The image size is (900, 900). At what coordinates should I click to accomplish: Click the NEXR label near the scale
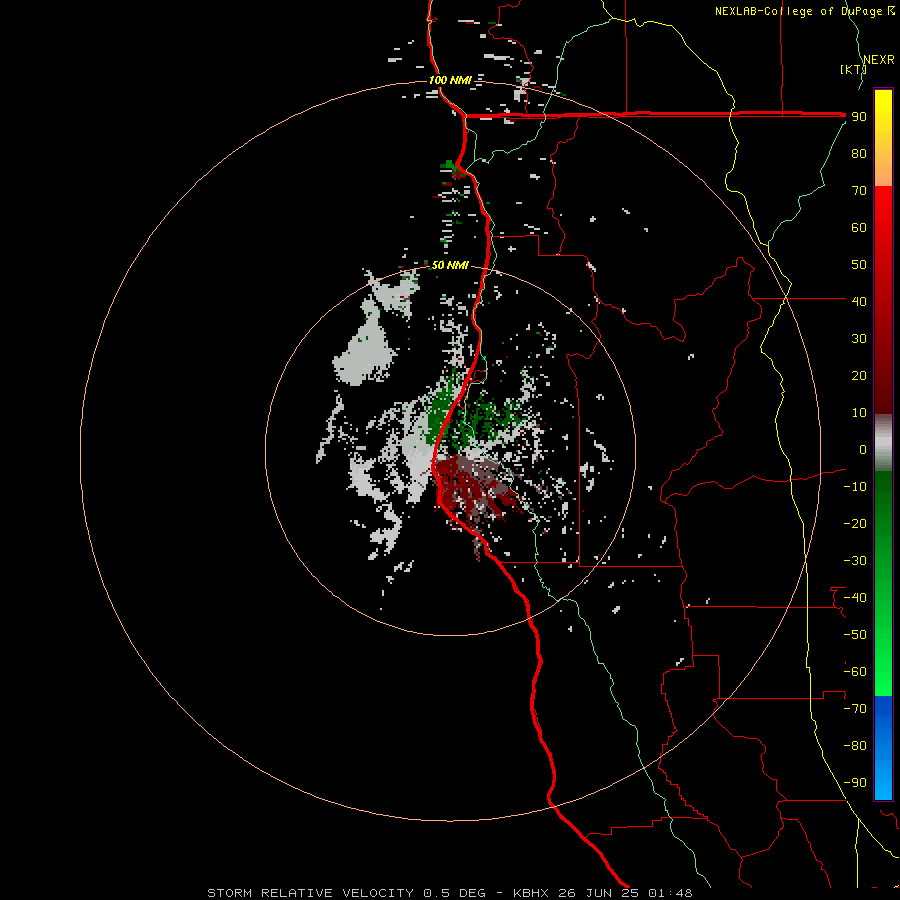[x=879, y=60]
